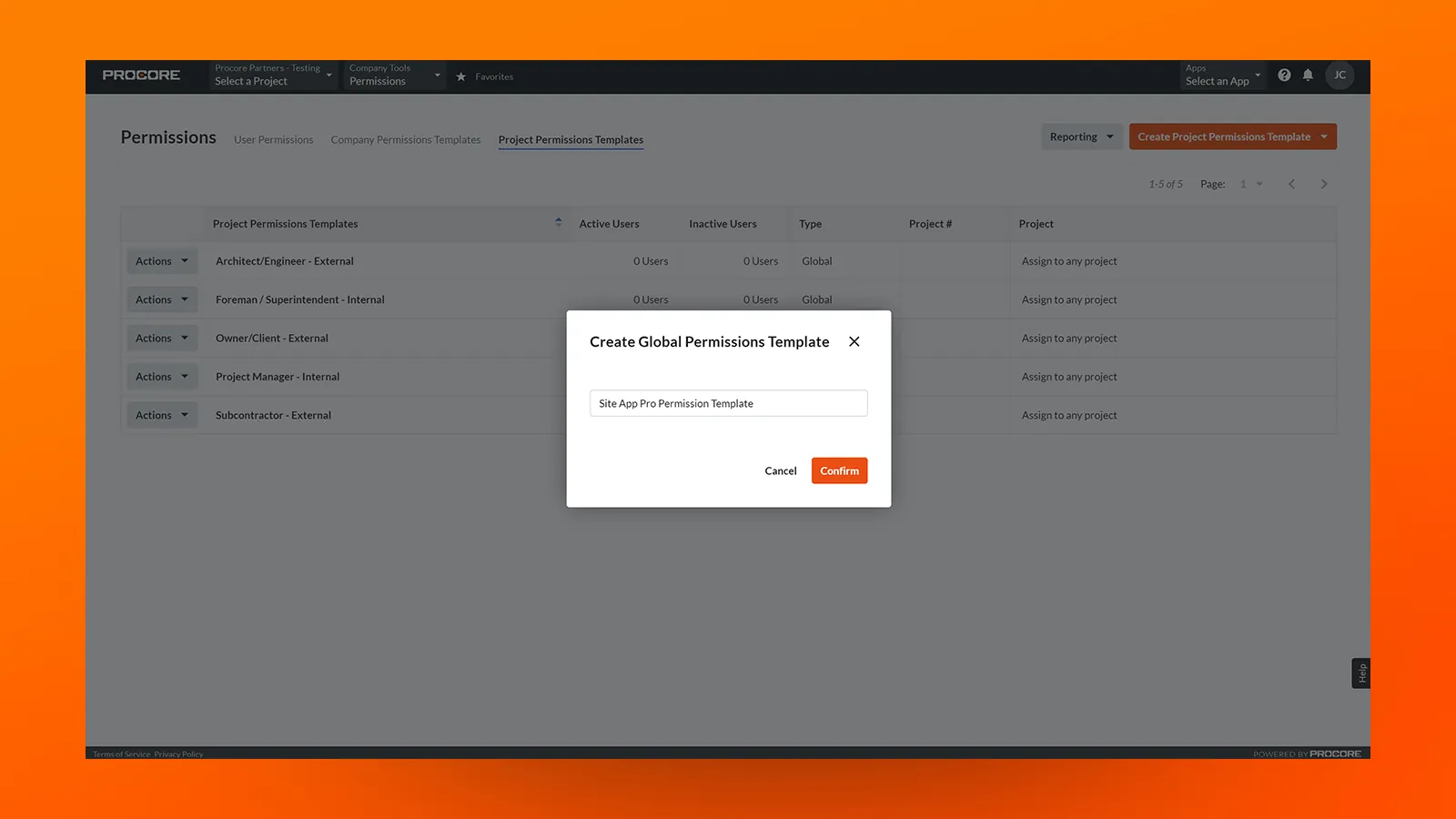Close the Create Global Permissions Template dialog

pos(854,341)
